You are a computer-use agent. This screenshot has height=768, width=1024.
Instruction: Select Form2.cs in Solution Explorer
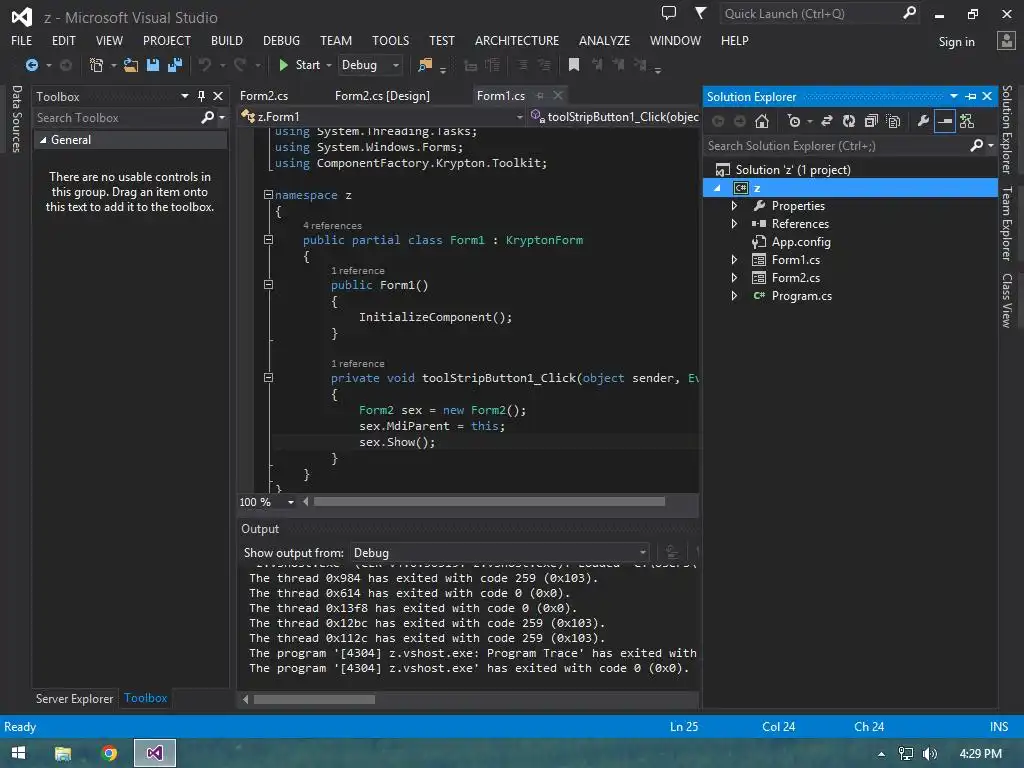[795, 278]
